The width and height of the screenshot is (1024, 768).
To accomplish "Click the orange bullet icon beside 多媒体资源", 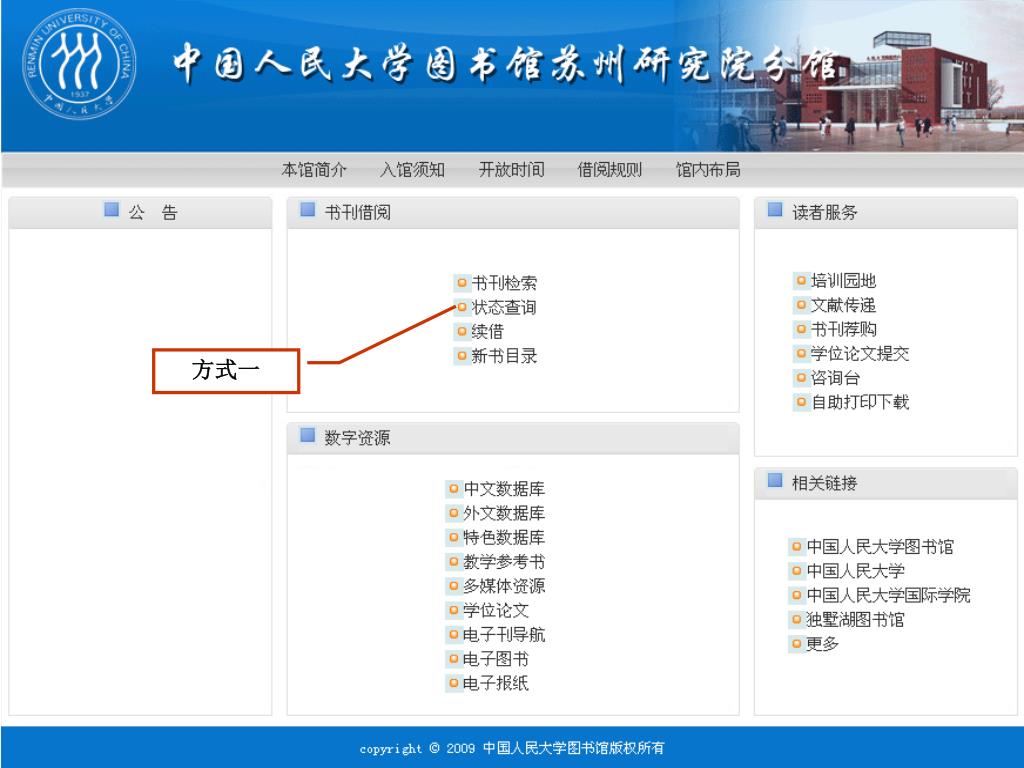I will point(454,586).
